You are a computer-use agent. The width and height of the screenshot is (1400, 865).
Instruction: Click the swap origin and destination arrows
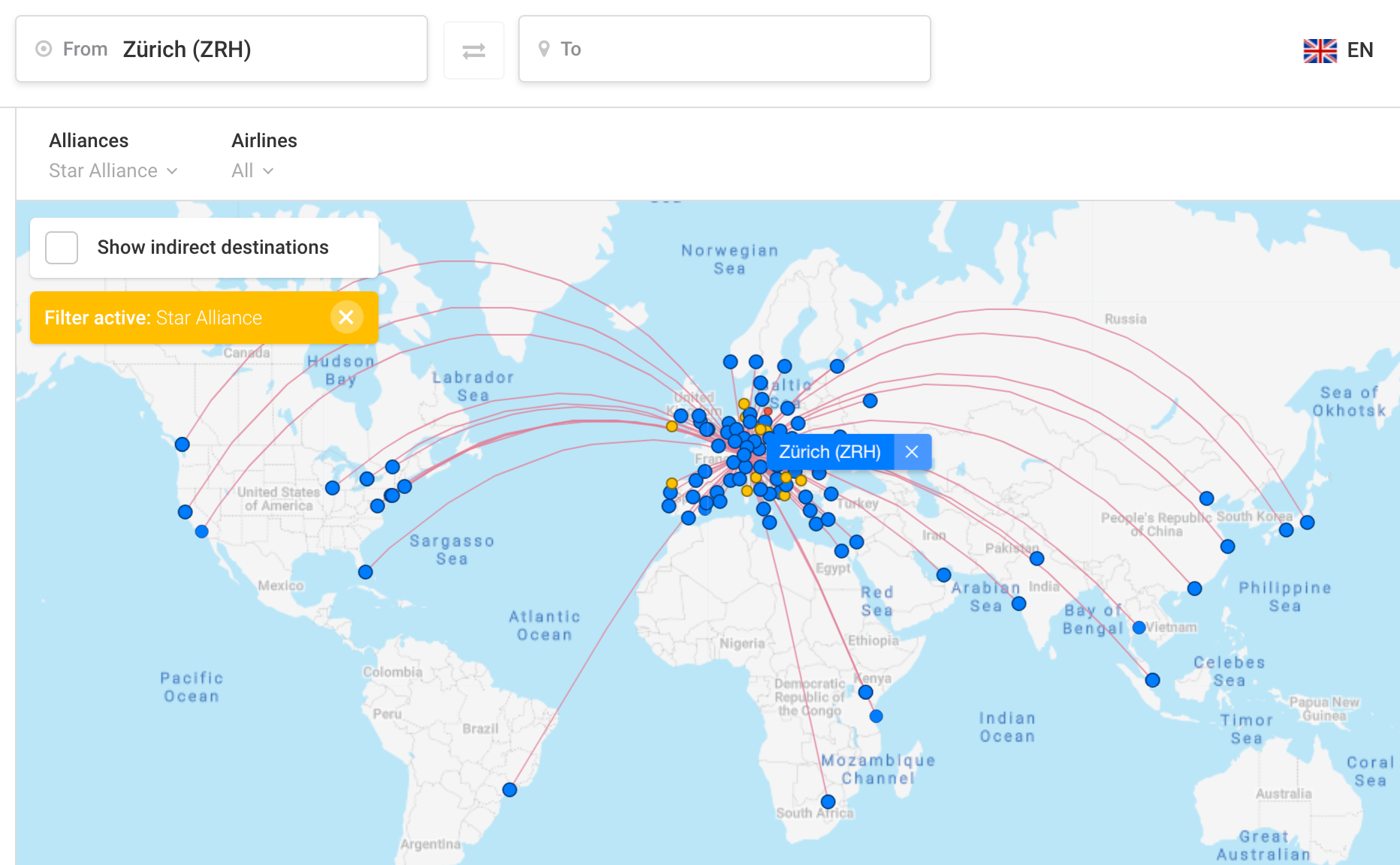473,50
